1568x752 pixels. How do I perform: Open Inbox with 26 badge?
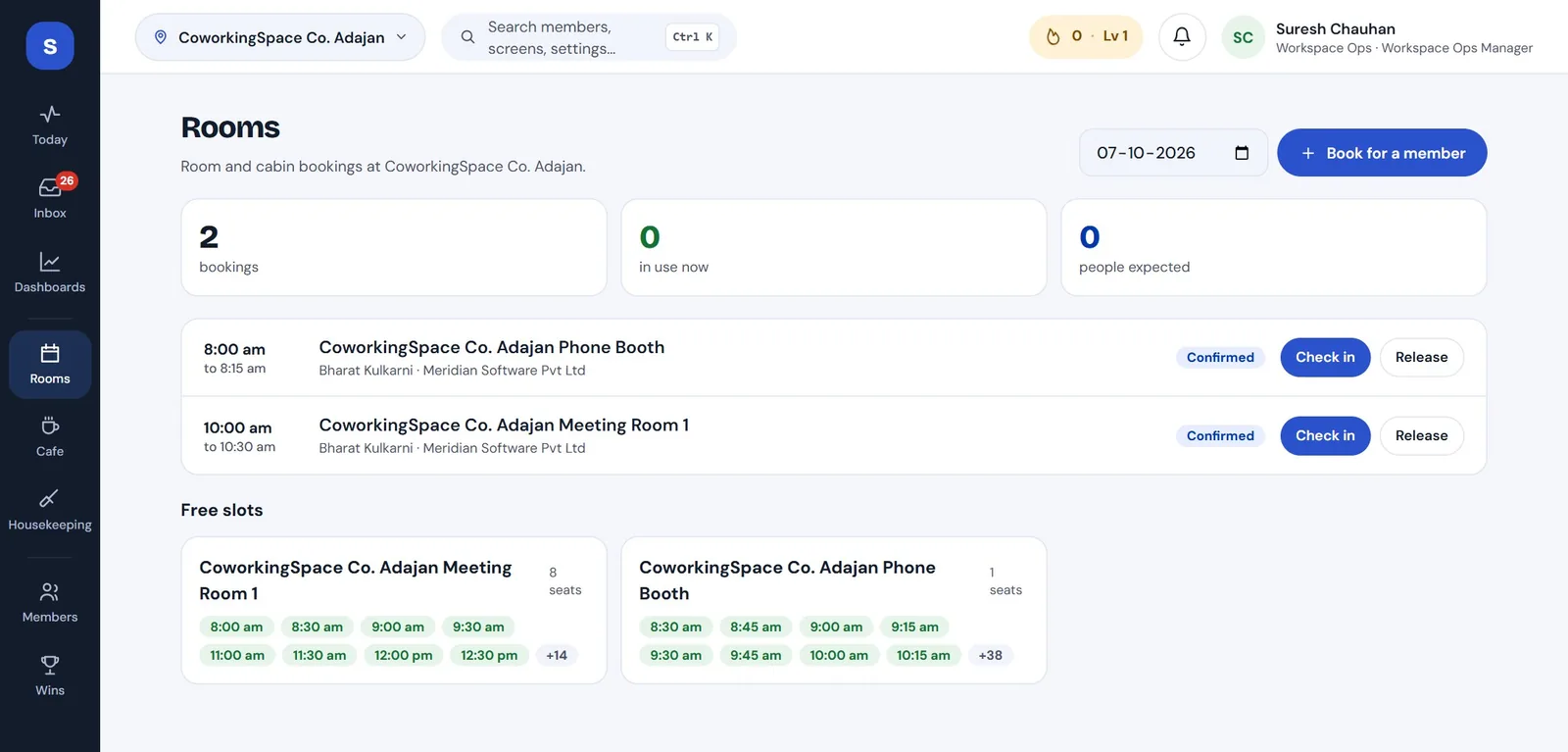50,197
